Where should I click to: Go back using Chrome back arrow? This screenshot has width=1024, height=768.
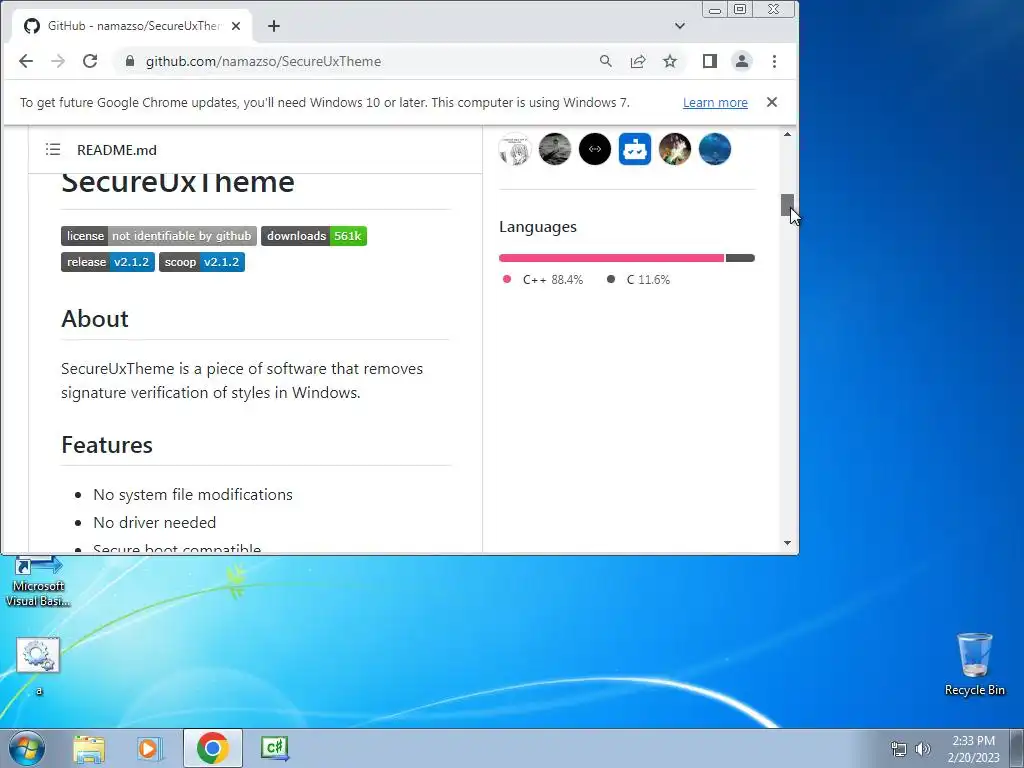click(25, 61)
